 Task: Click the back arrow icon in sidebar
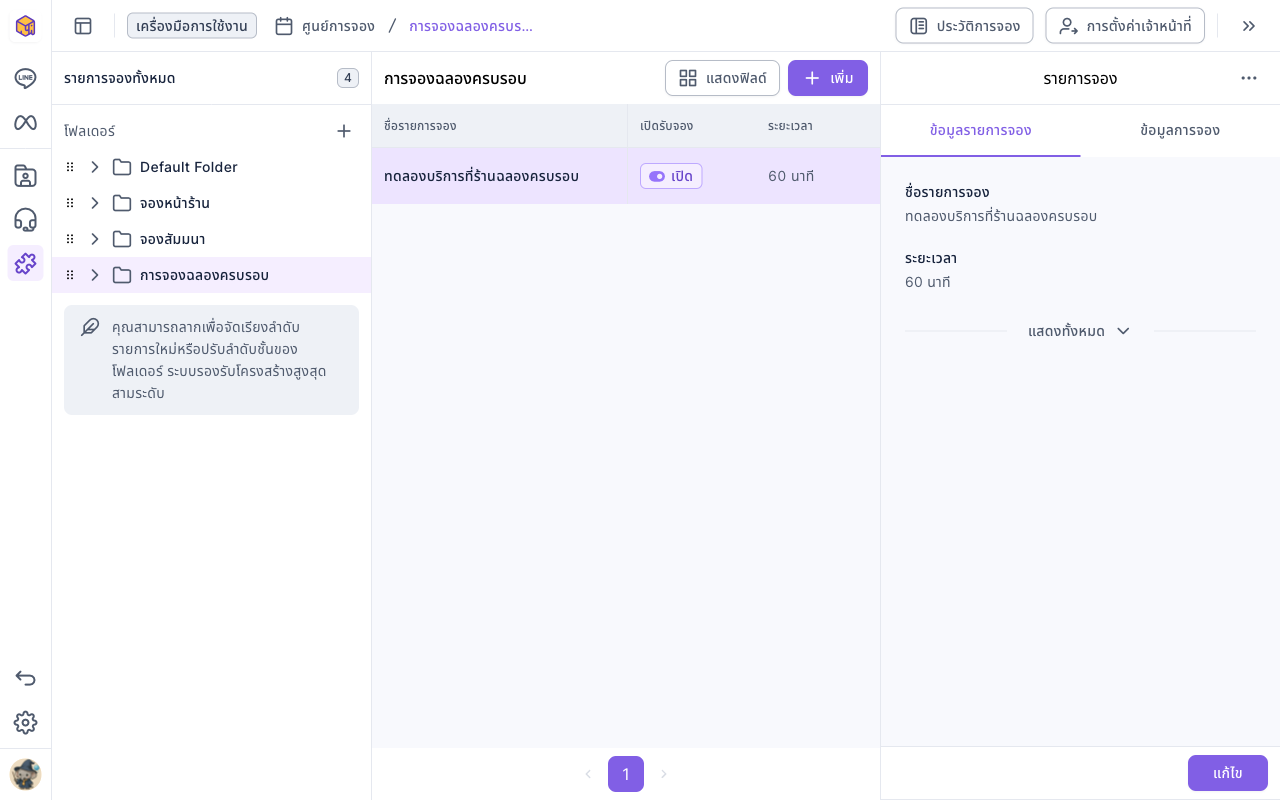pos(25,679)
